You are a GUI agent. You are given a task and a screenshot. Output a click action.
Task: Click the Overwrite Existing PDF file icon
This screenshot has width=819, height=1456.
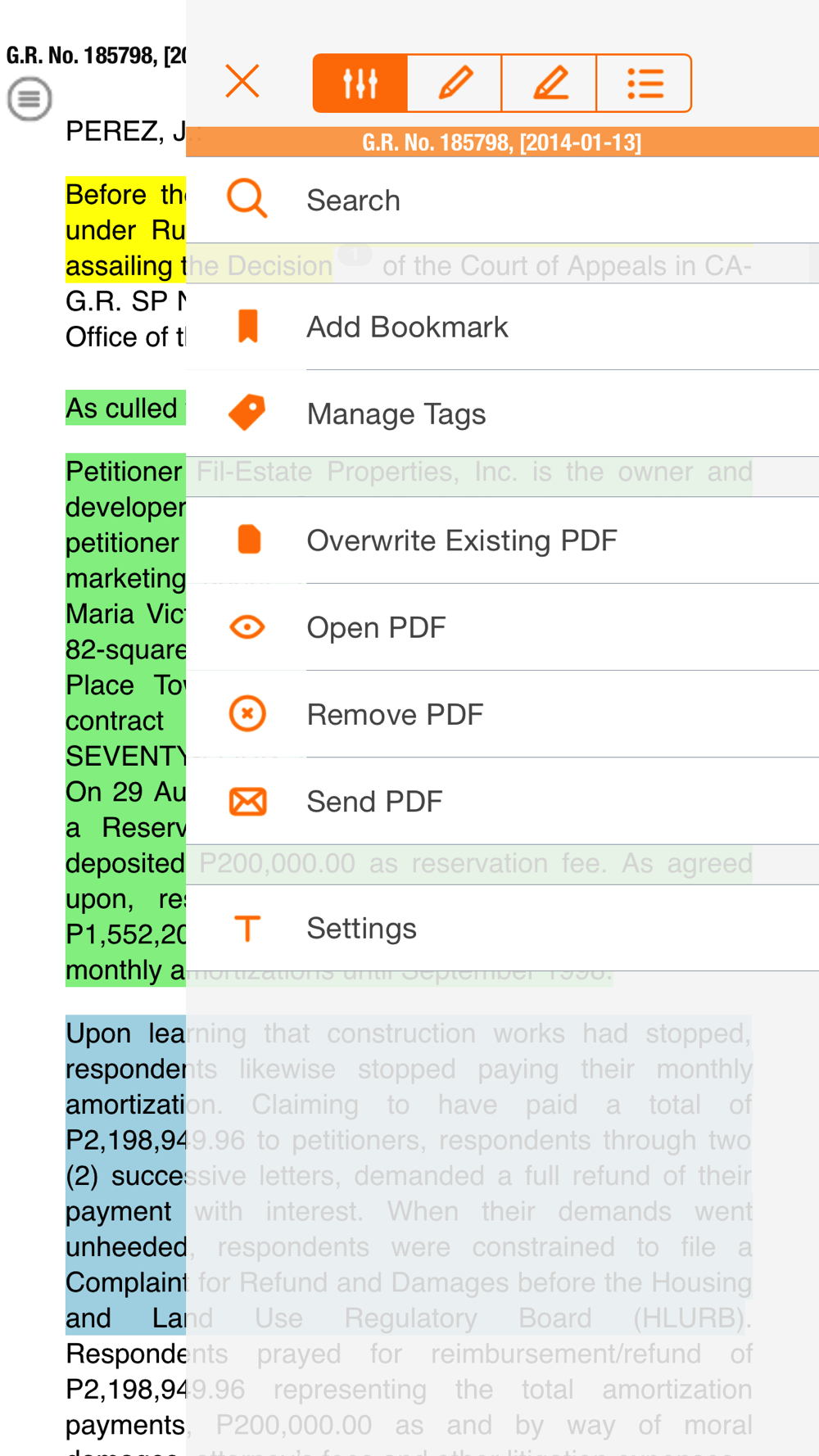pos(248,540)
